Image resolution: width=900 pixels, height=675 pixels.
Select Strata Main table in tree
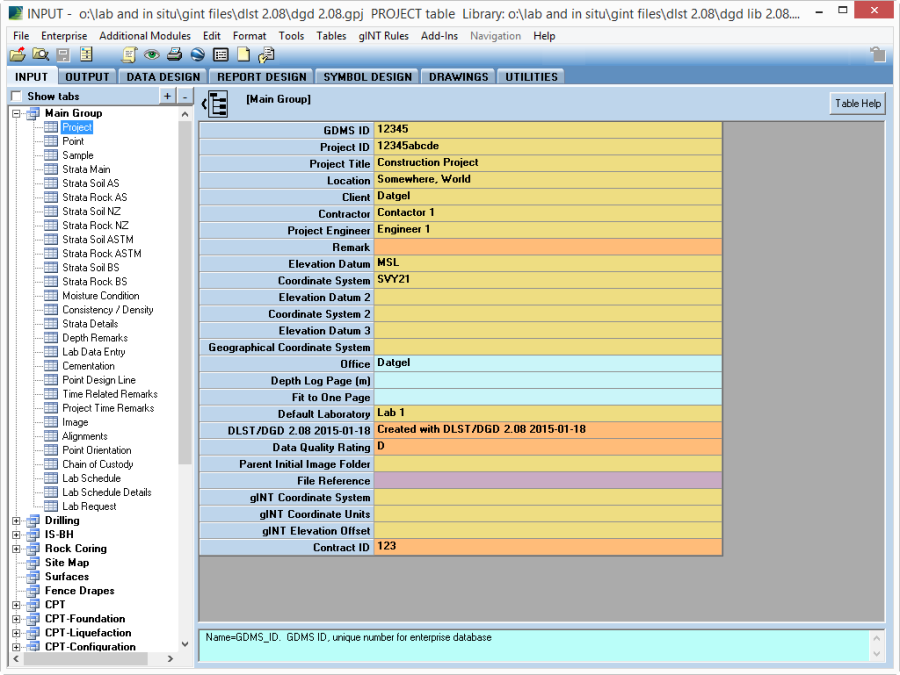tap(86, 170)
